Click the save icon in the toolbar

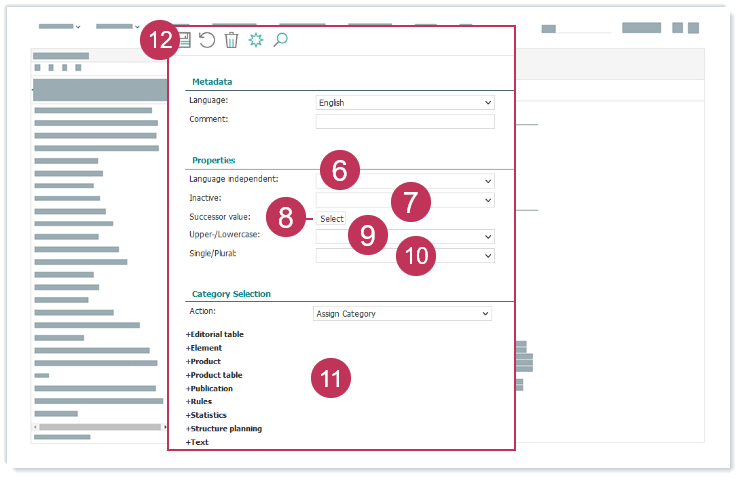pyautogui.click(x=185, y=40)
